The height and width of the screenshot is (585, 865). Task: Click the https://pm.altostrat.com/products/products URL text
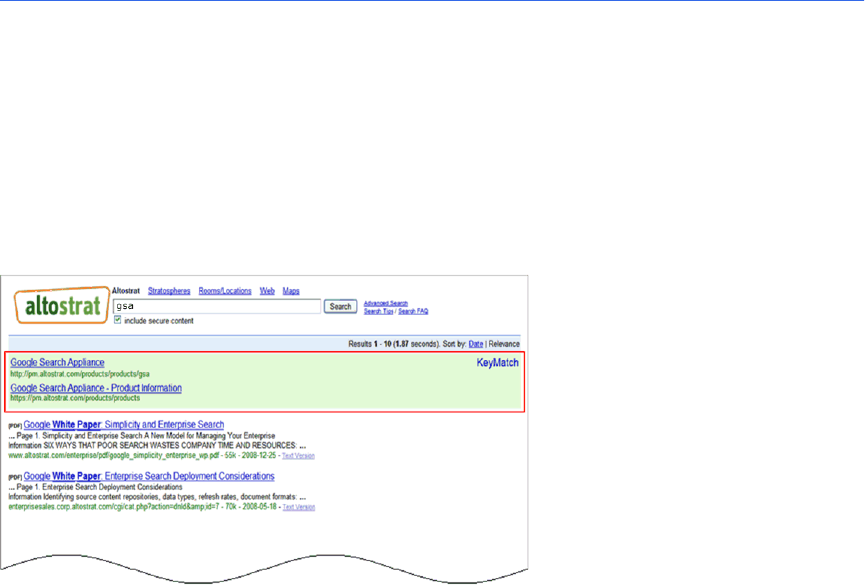[75, 398]
